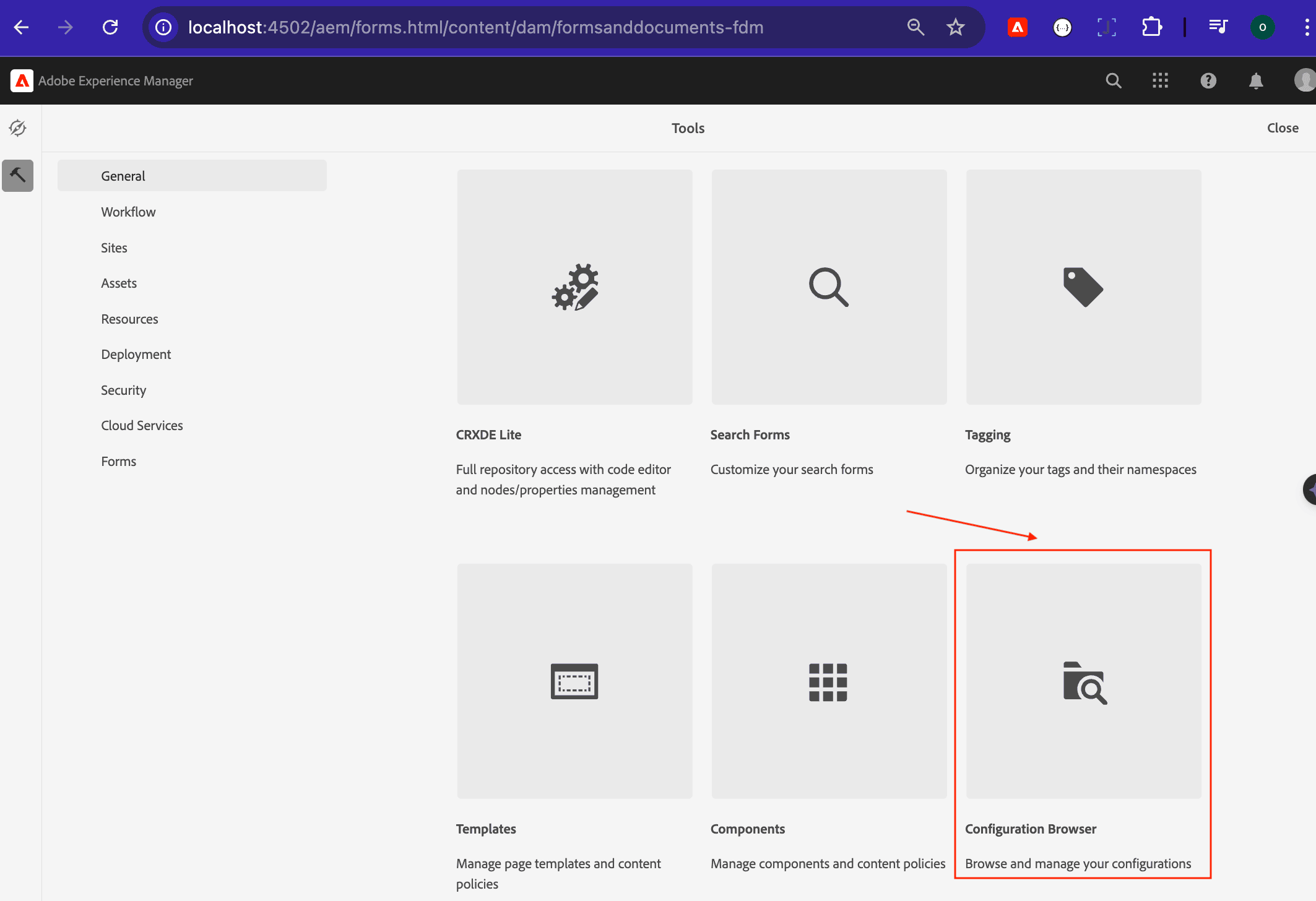Open the Configuration Browser folder icon card
The height and width of the screenshot is (901, 1316).
[1083, 681]
